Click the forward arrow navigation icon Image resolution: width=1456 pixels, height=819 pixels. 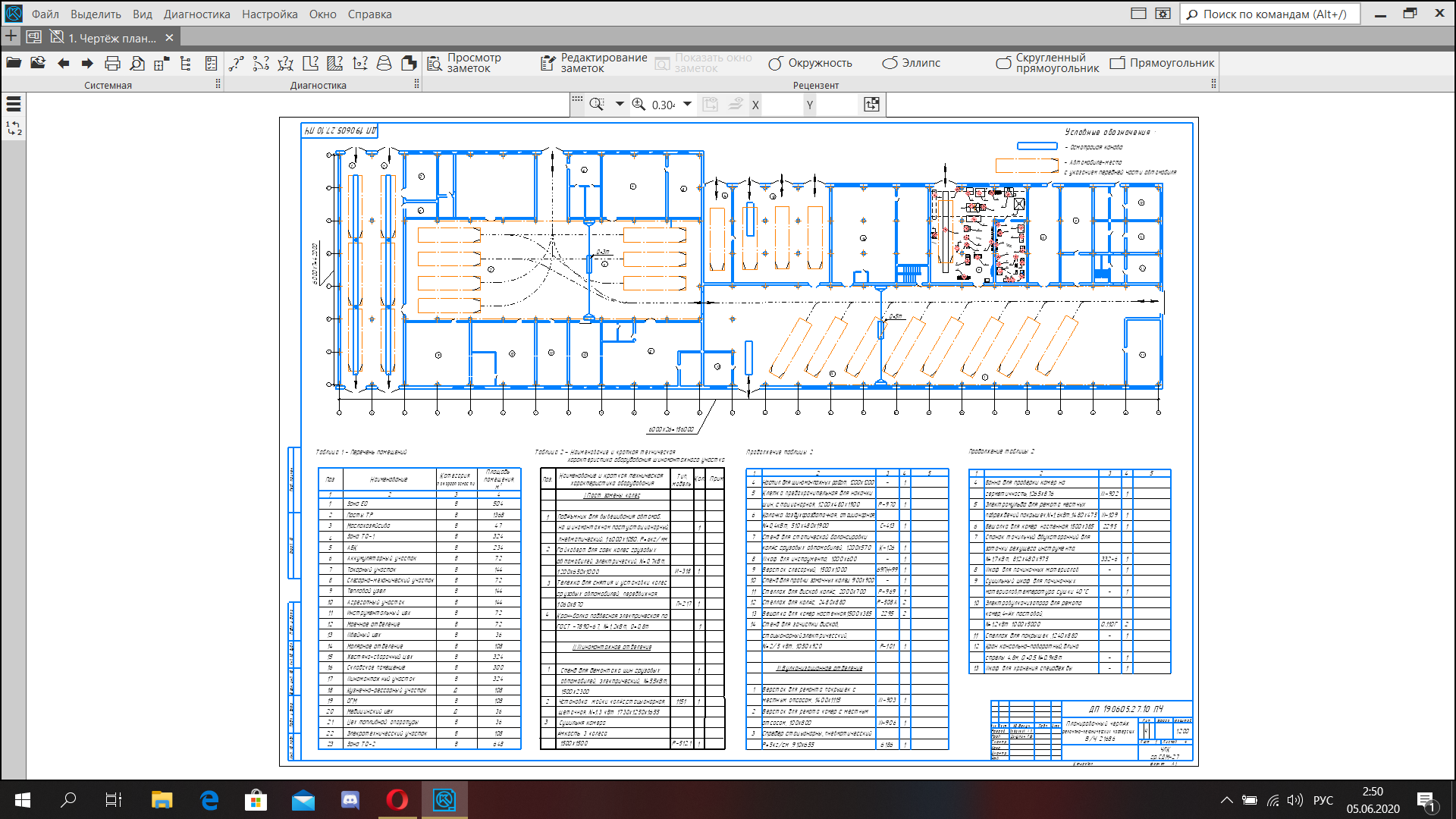click(87, 63)
